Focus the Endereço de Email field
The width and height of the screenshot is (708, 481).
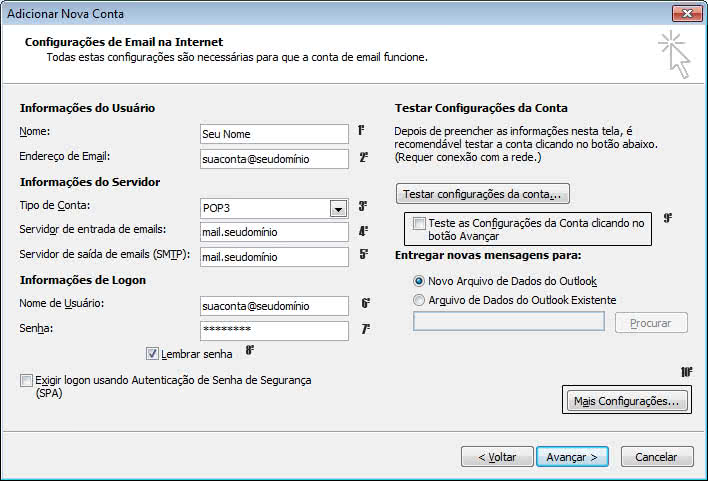pos(274,159)
